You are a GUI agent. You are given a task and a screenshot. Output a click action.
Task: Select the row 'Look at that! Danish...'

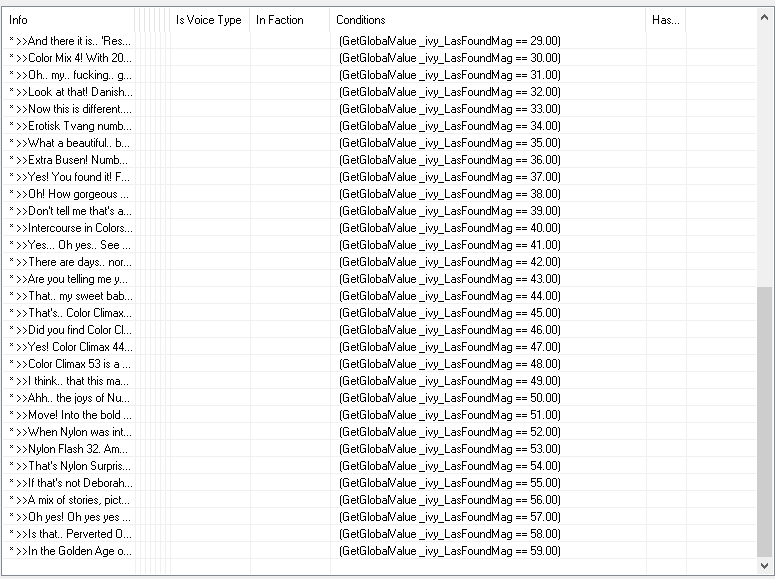tap(379, 92)
